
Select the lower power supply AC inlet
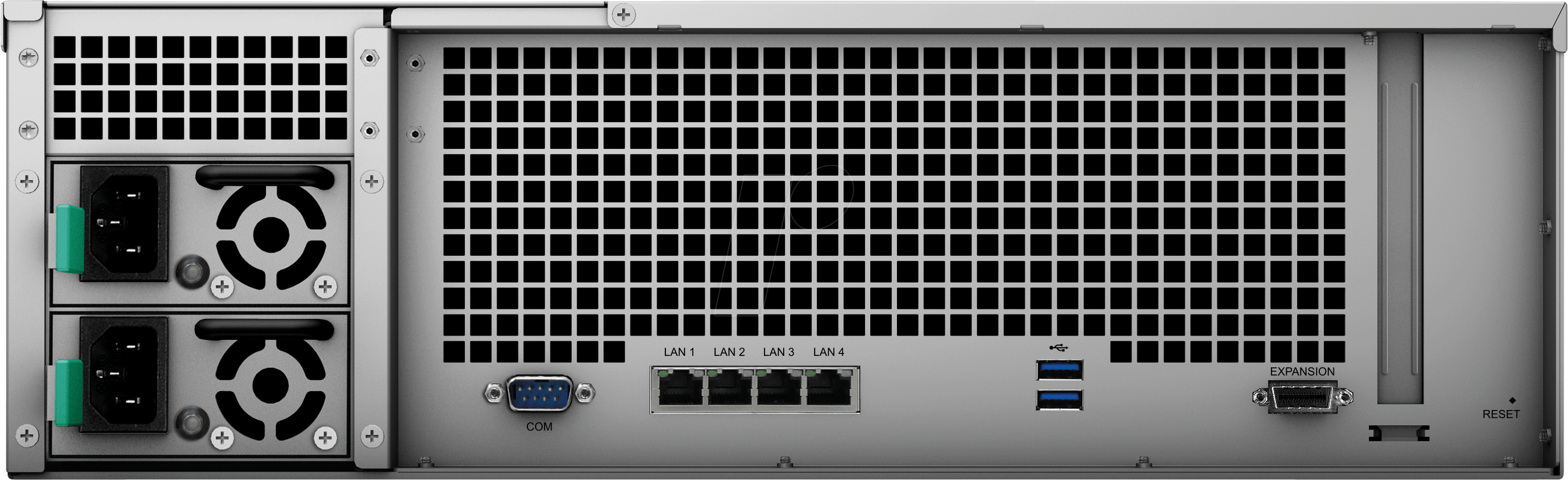tap(123, 372)
